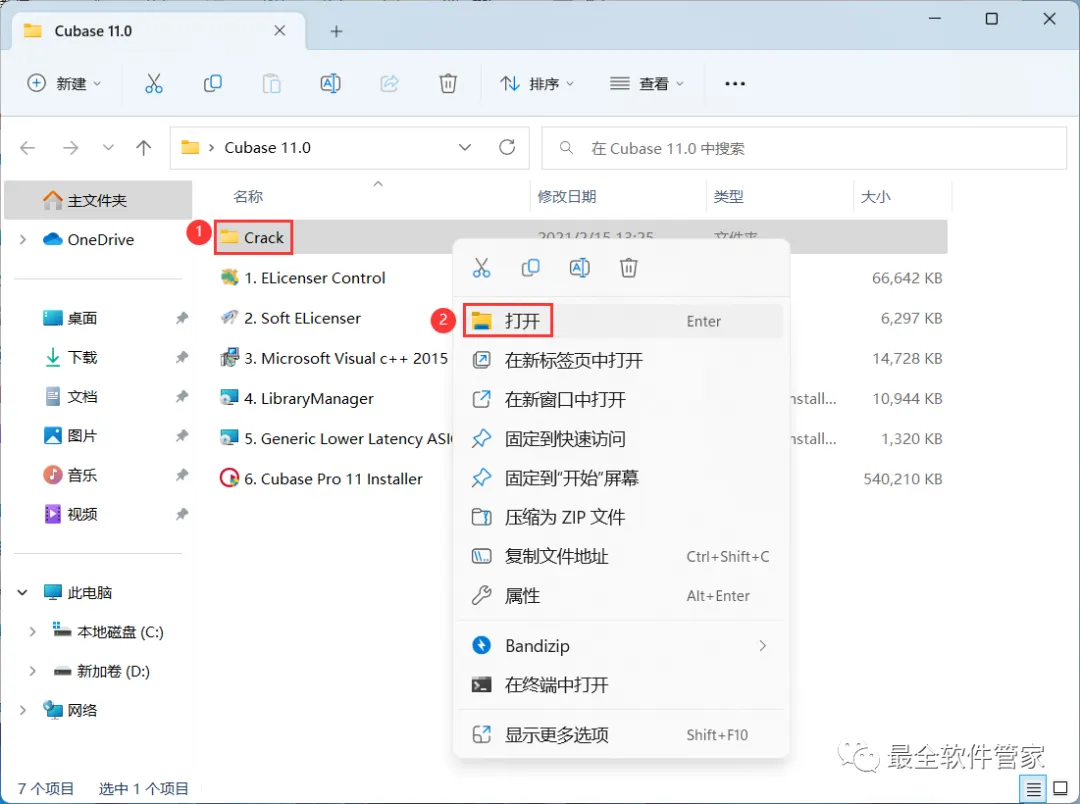Expand the 网络 tree node
Image resolution: width=1080 pixels, height=804 pixels.
click(x=23, y=710)
